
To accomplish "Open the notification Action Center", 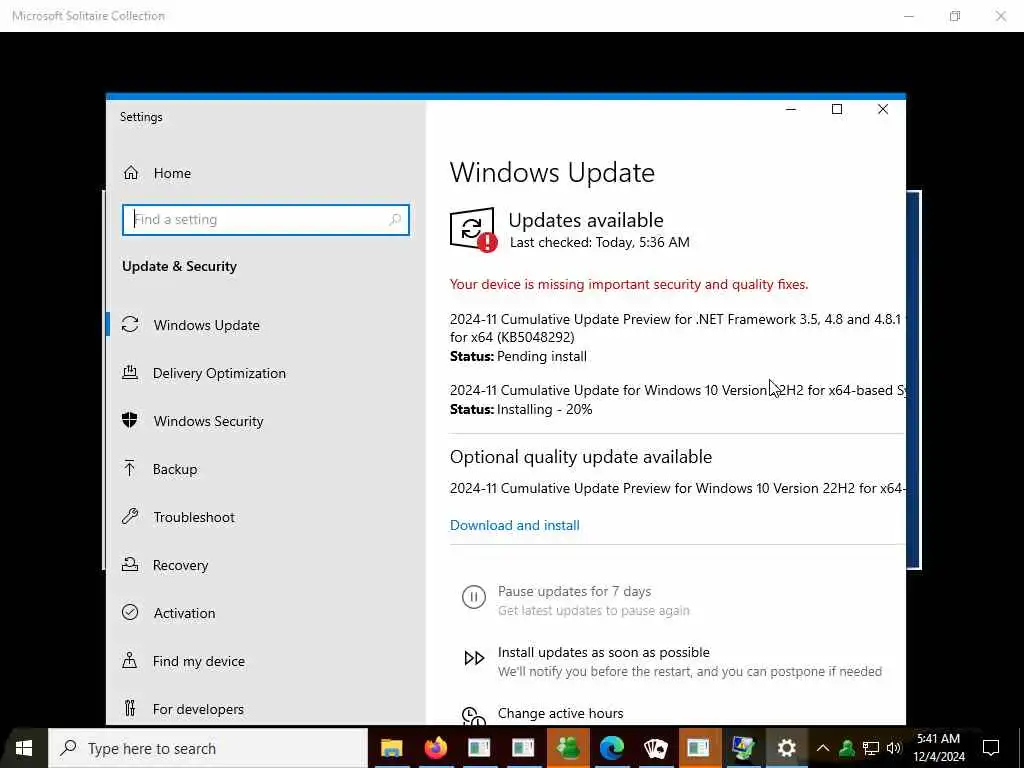I will tap(991, 748).
